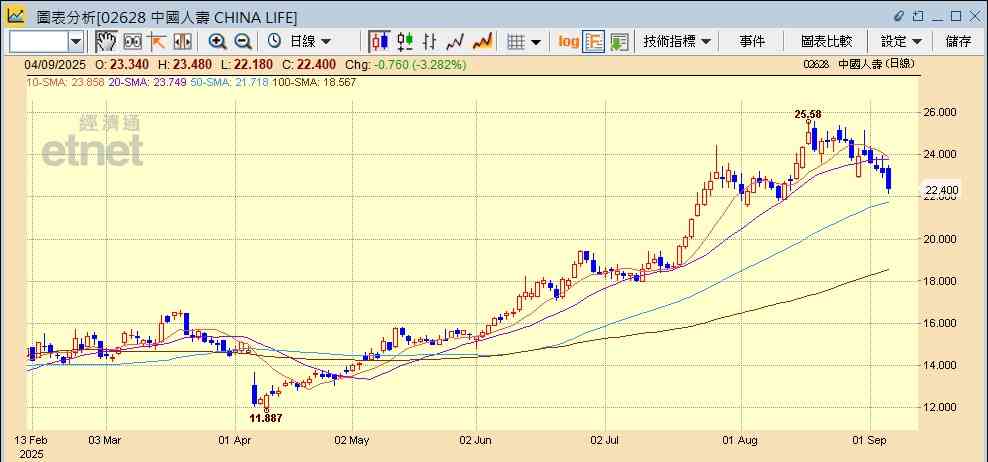
Task: Click the binoculars view icon
Action: coord(132,42)
